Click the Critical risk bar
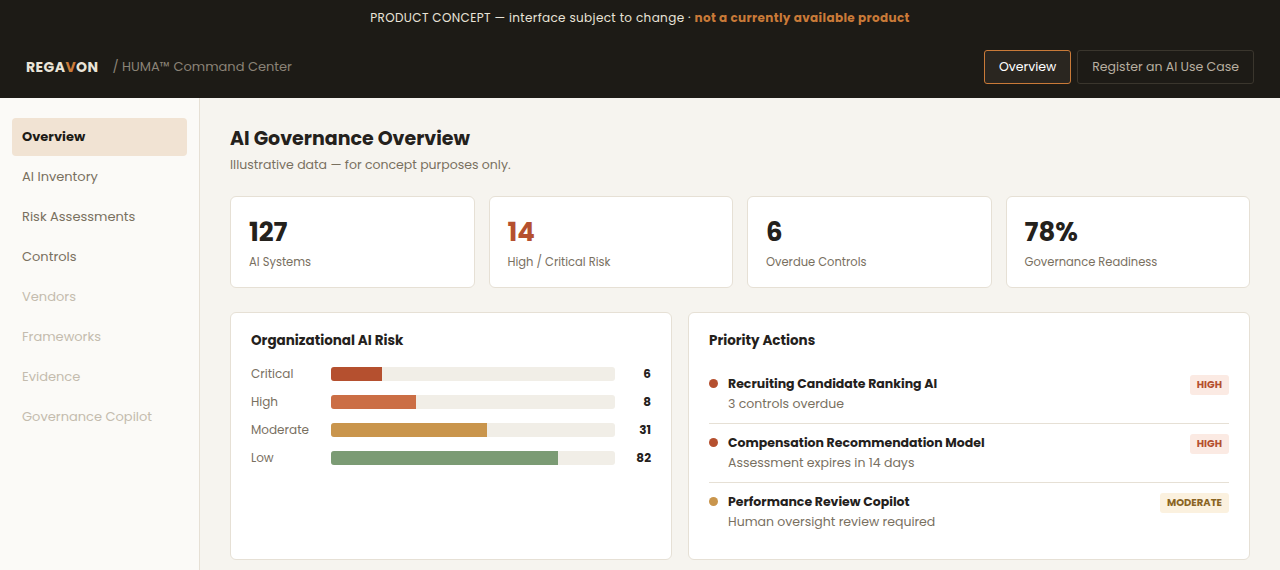This screenshot has height=570, width=1280. (473, 374)
